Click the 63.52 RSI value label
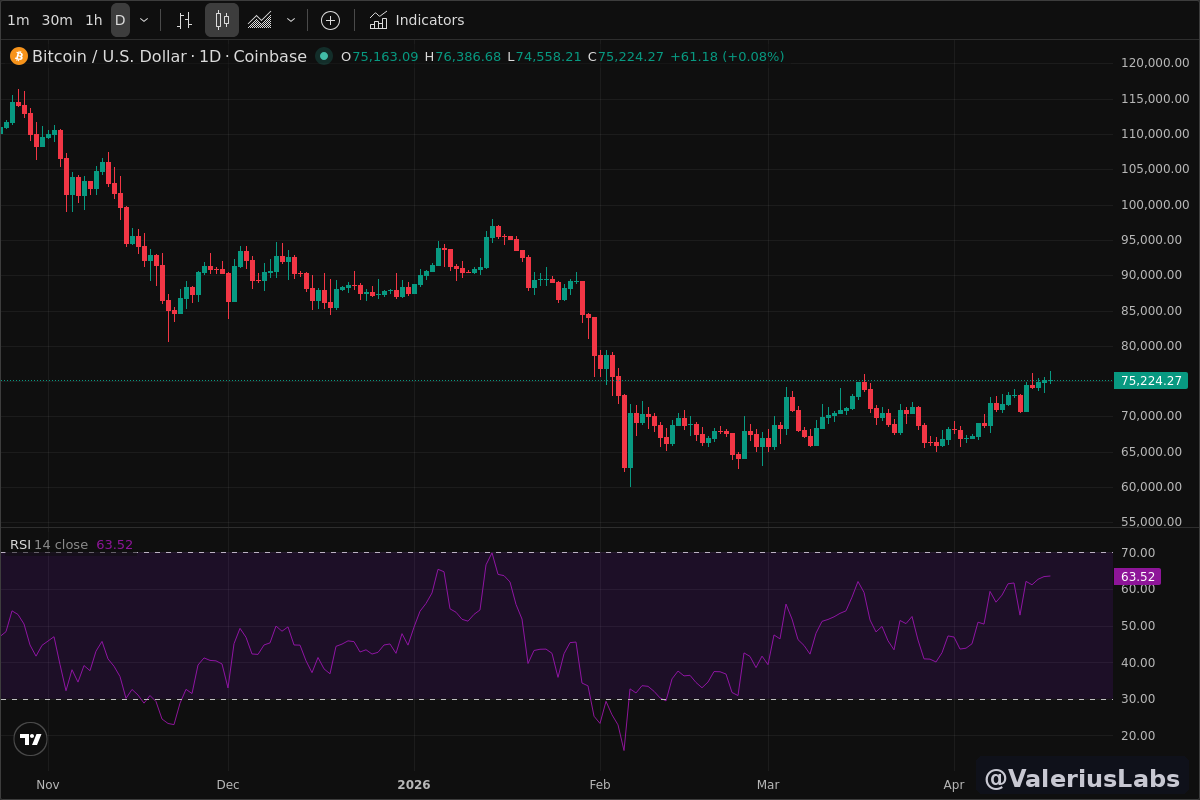Viewport: 1200px width, 800px height. pyautogui.click(x=1137, y=577)
